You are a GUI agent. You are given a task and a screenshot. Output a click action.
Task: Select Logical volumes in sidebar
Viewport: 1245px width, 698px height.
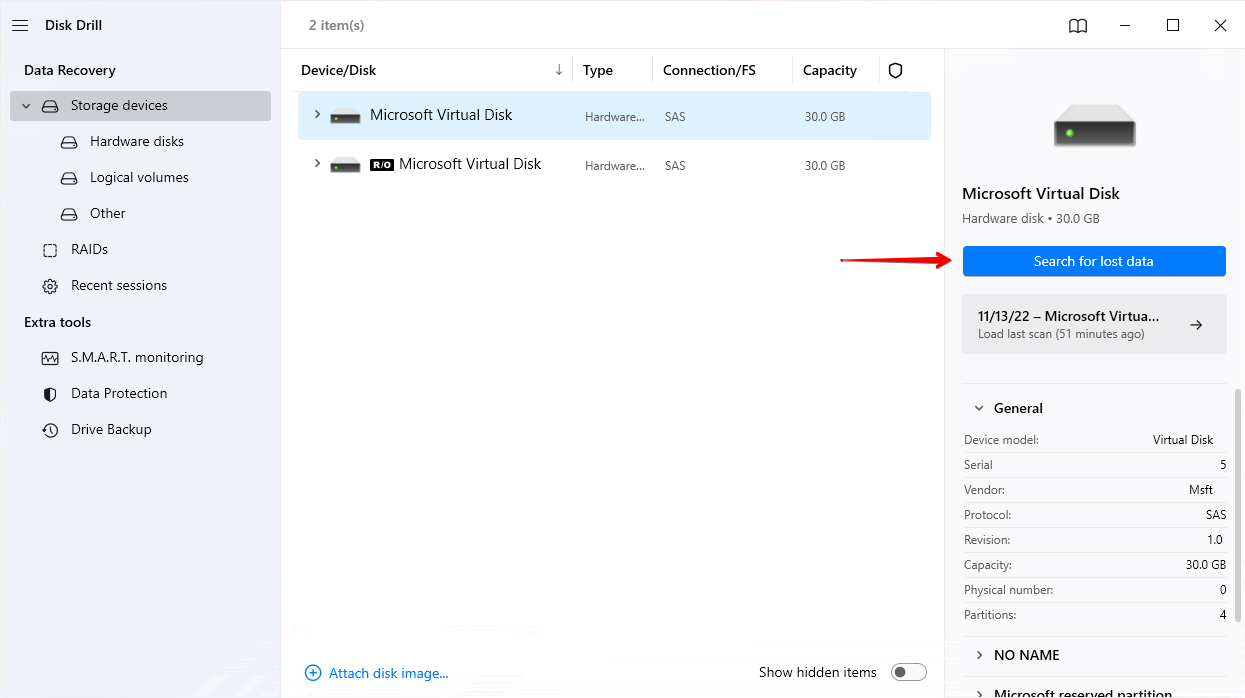point(139,177)
